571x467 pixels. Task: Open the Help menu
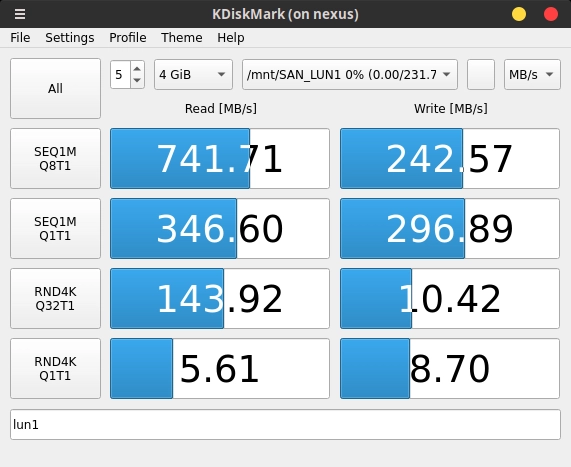(231, 38)
